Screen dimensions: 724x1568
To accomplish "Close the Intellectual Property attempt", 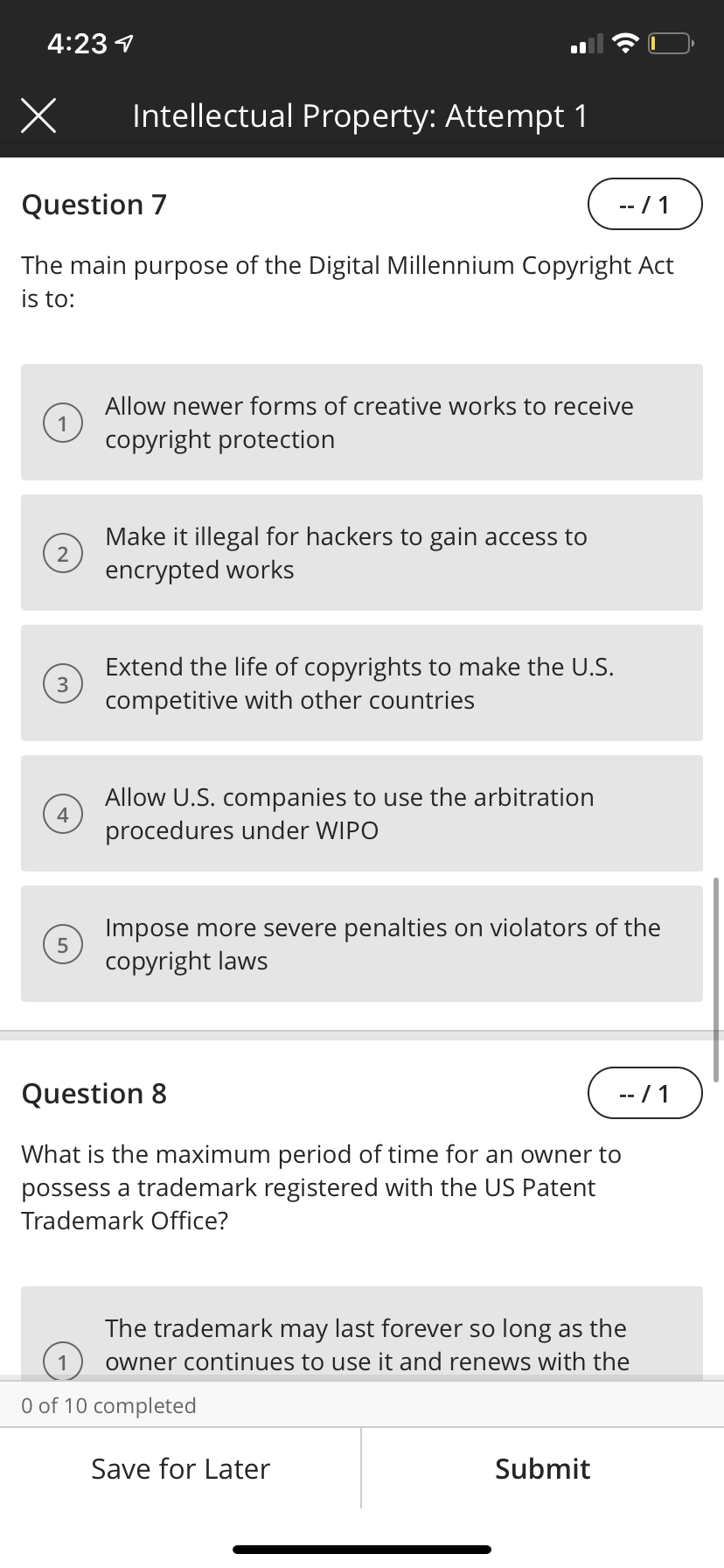I will (38, 115).
